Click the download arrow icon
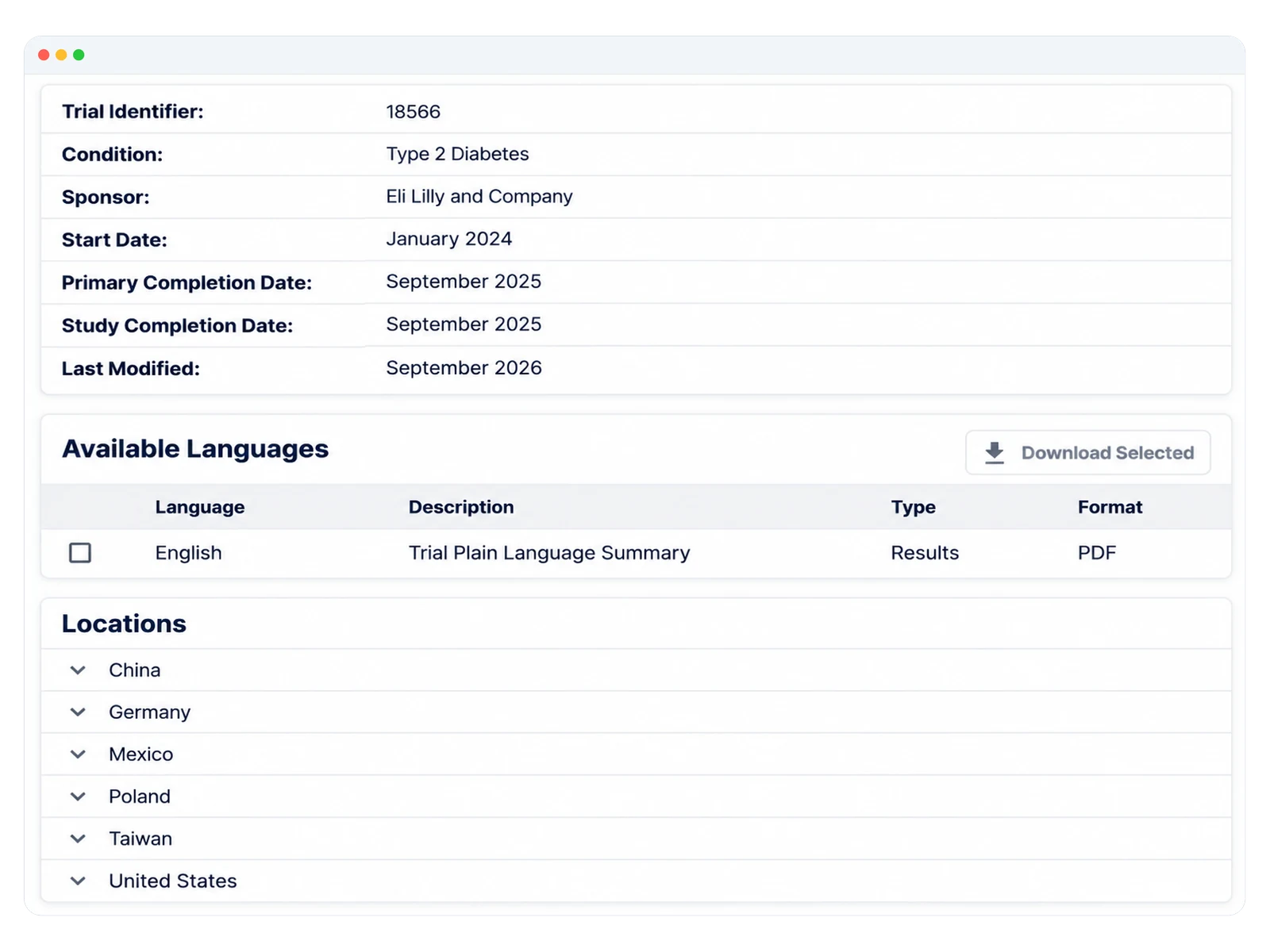Screen dimensions: 1270x952 (995, 453)
